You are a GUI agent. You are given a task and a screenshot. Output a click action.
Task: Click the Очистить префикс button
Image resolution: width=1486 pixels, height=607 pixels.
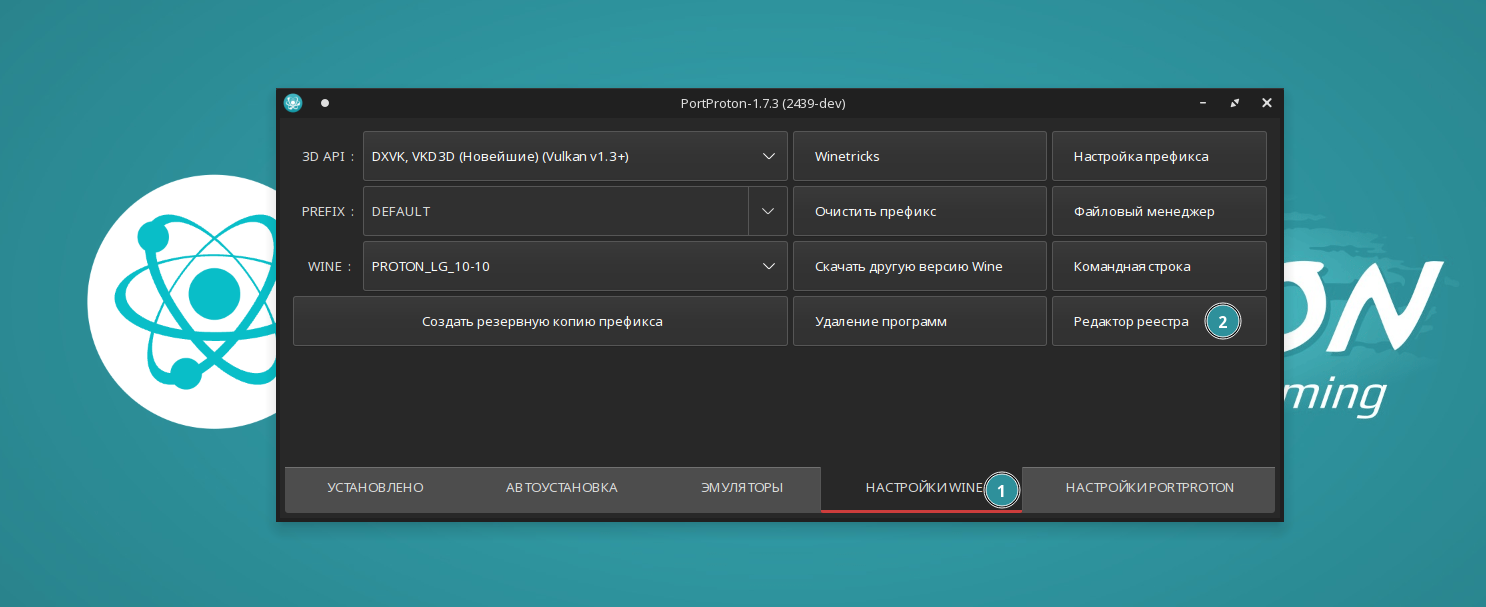pos(919,211)
